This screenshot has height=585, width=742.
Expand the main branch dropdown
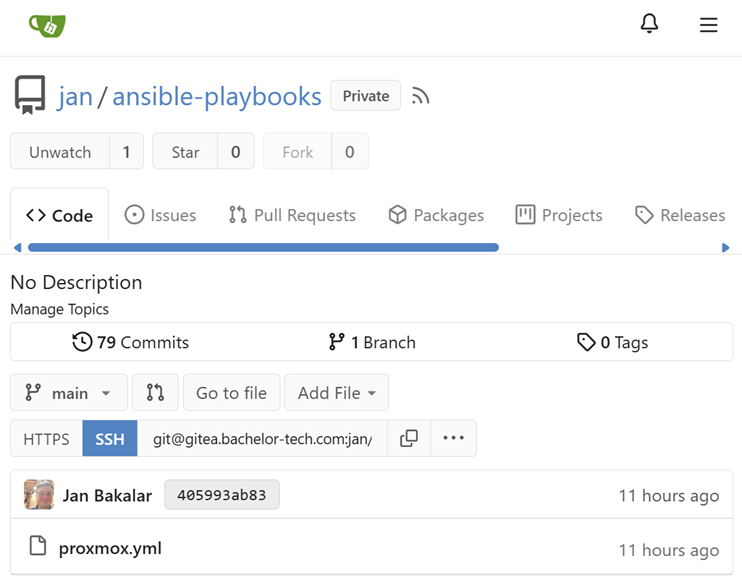(x=69, y=393)
